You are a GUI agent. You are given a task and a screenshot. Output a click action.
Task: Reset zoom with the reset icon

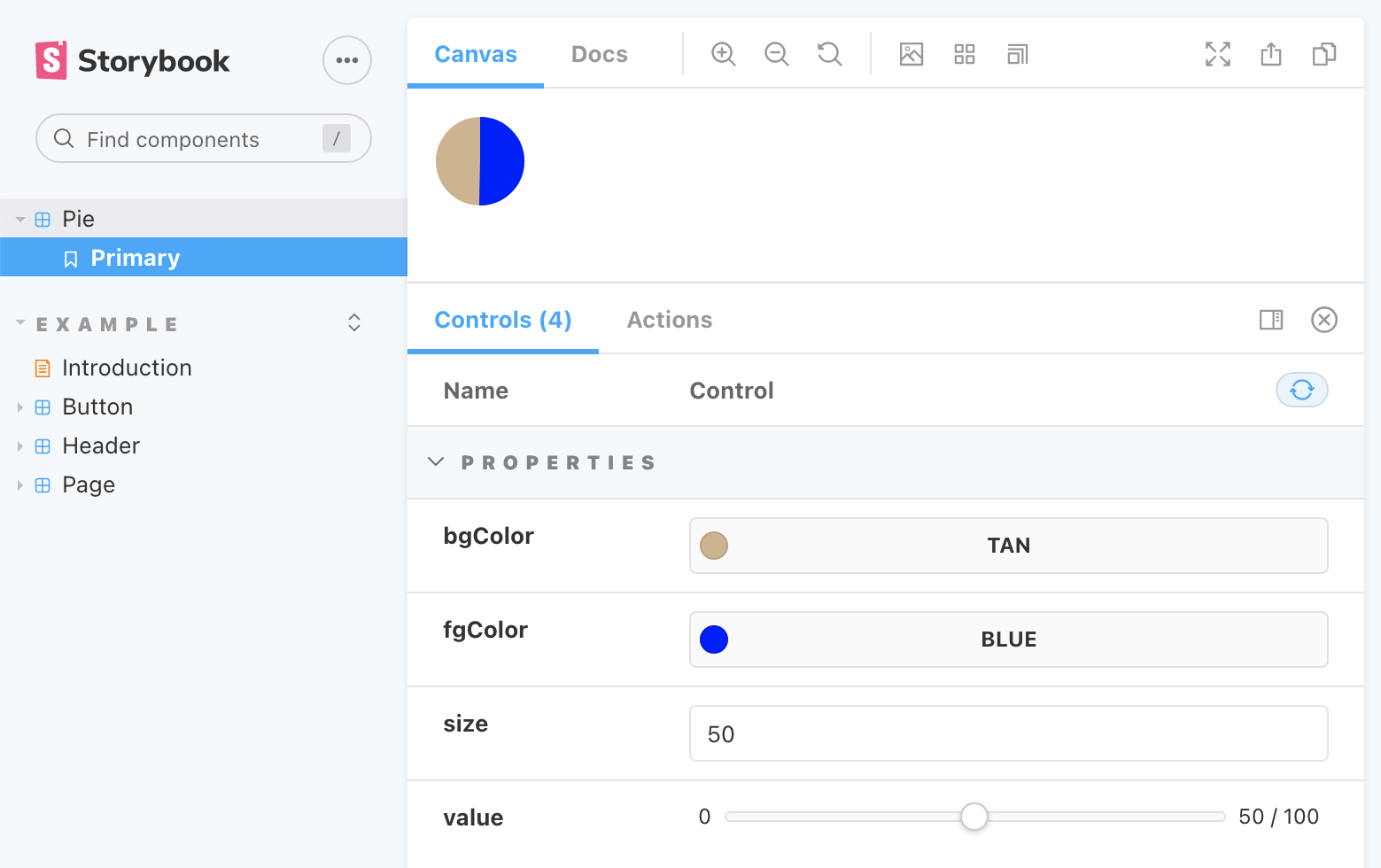tap(829, 54)
